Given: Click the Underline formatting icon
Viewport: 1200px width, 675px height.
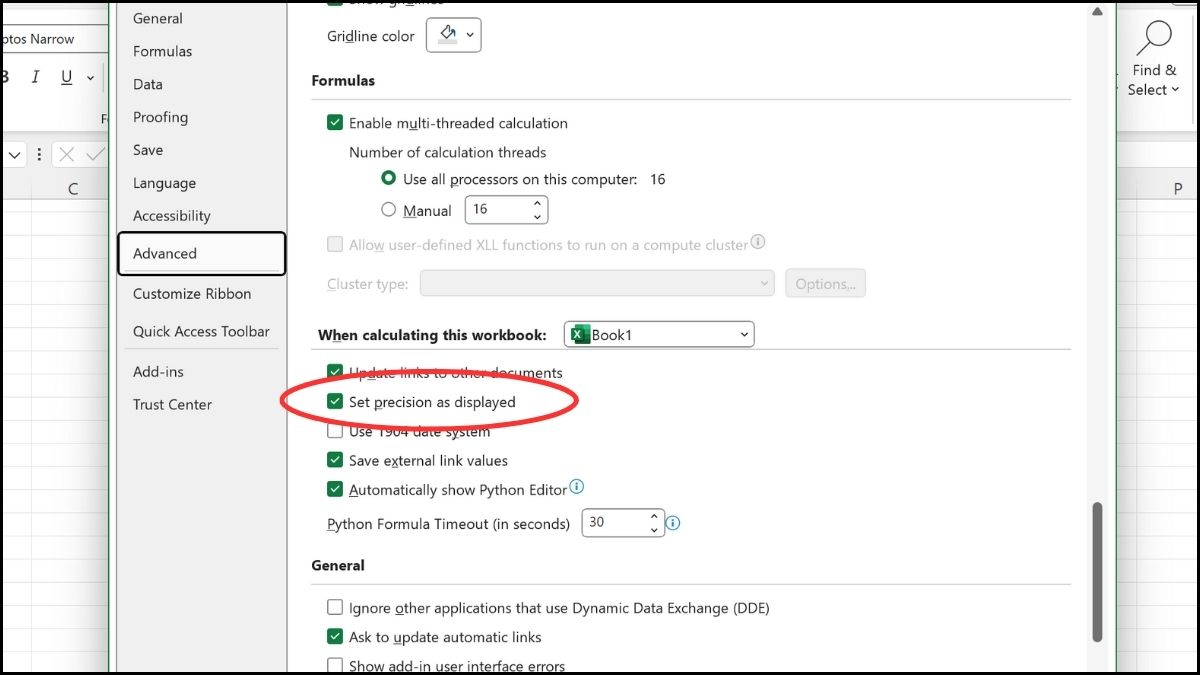Looking at the screenshot, I should 67,77.
